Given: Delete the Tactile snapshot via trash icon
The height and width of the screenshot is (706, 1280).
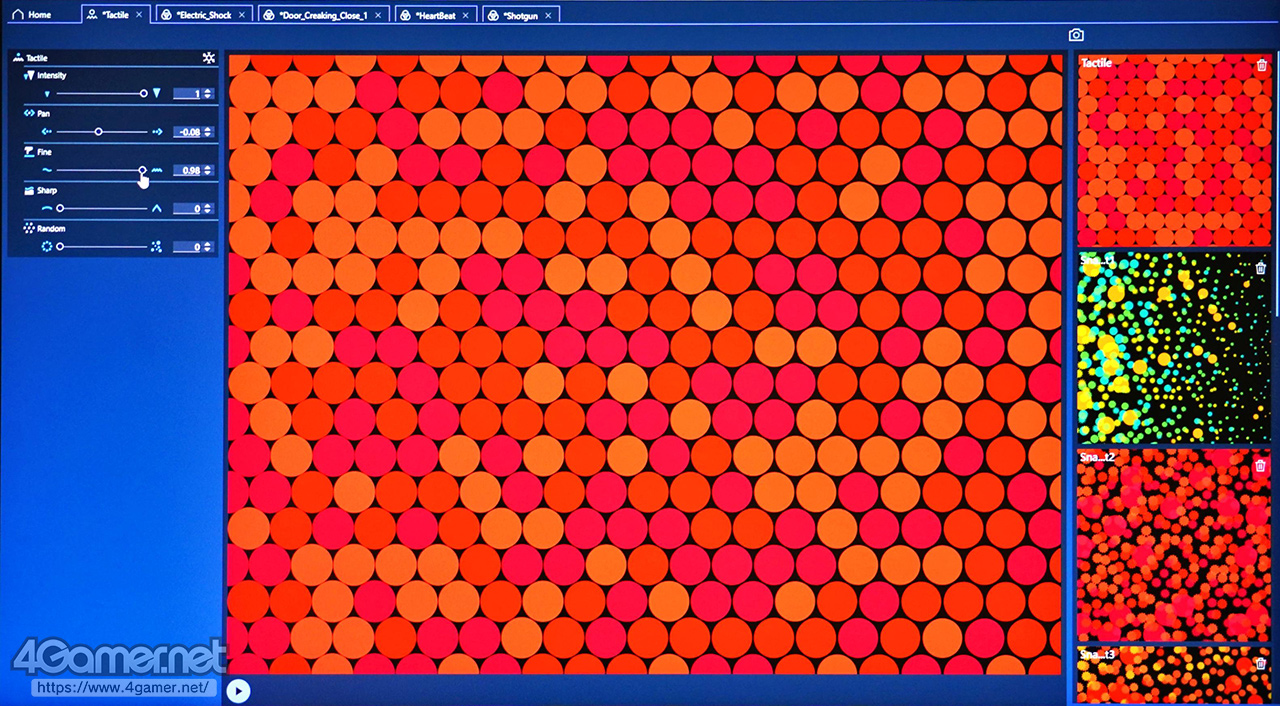Looking at the screenshot, I should point(1261,65).
